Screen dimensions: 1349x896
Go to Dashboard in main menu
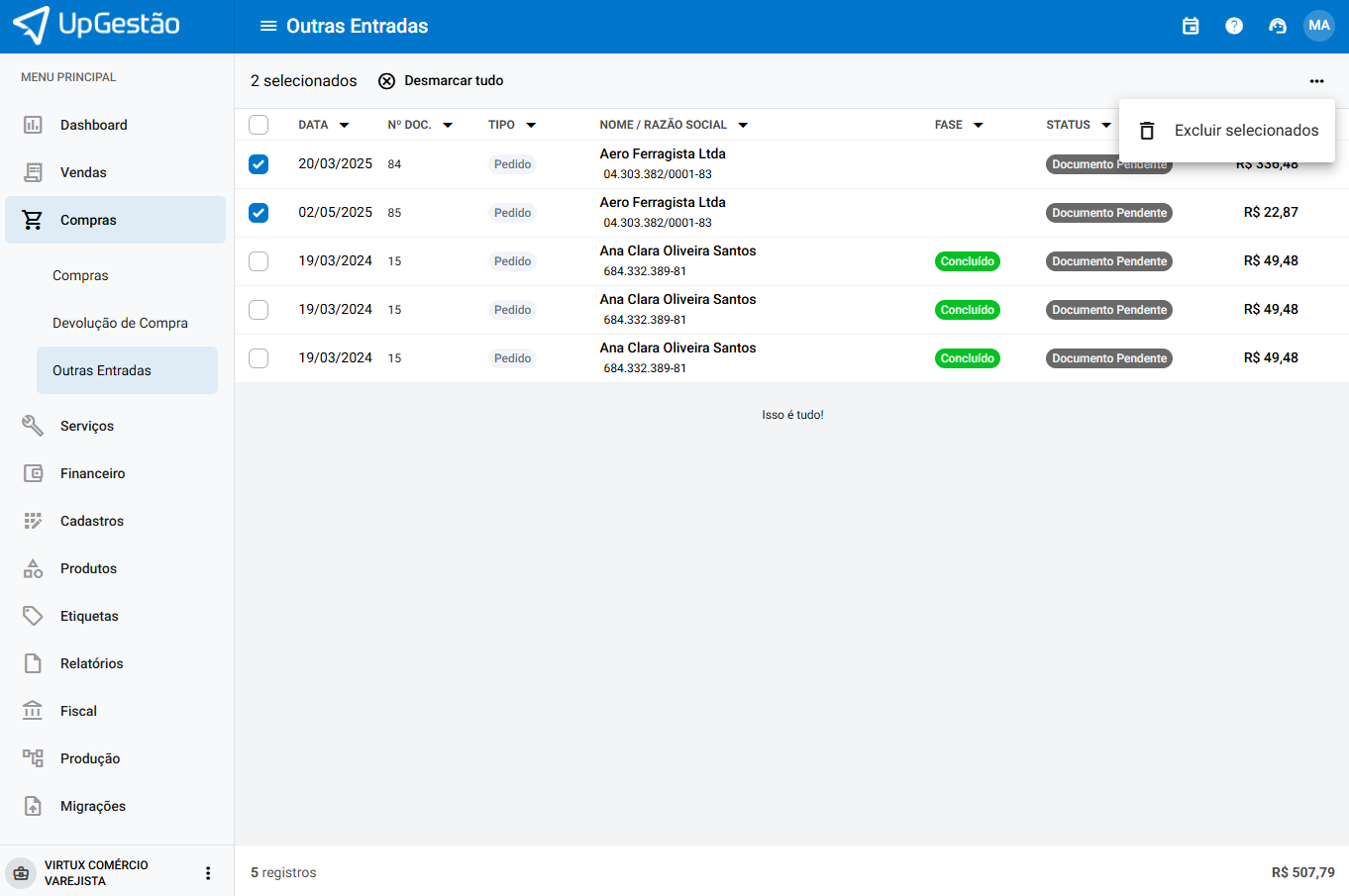point(93,125)
